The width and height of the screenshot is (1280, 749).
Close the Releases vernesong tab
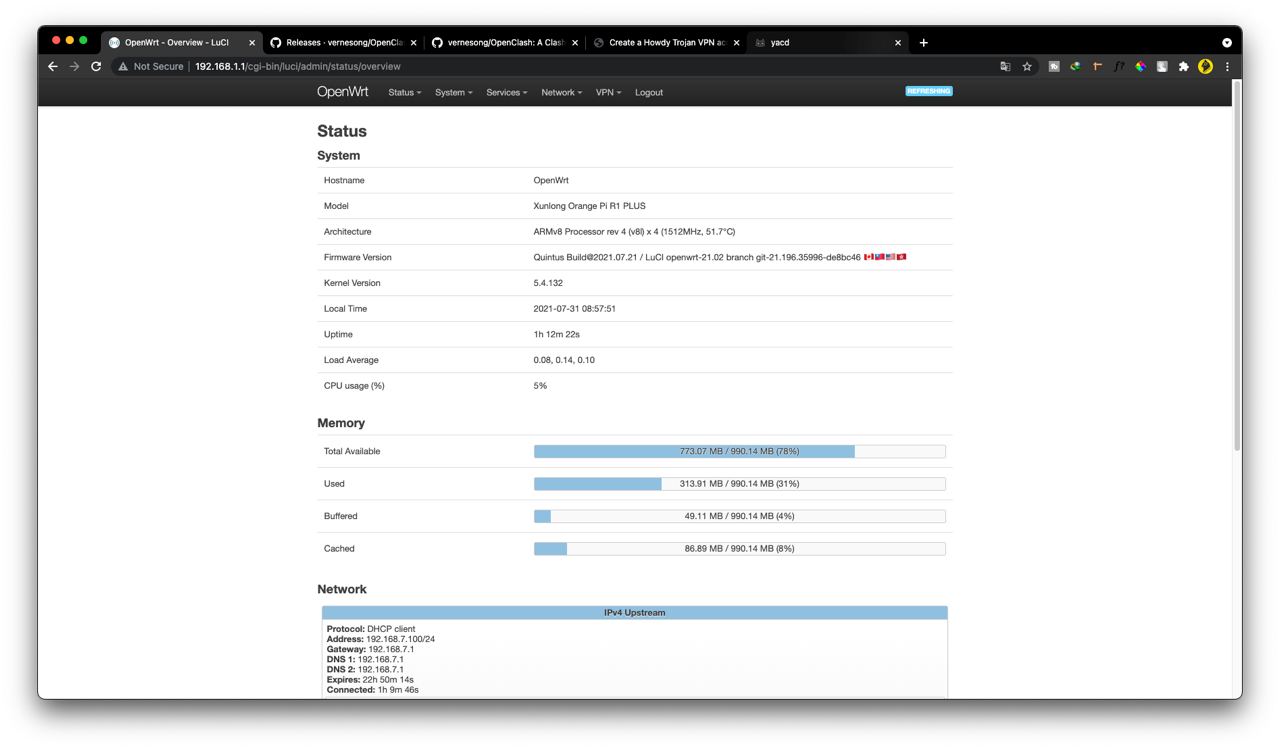pos(413,43)
